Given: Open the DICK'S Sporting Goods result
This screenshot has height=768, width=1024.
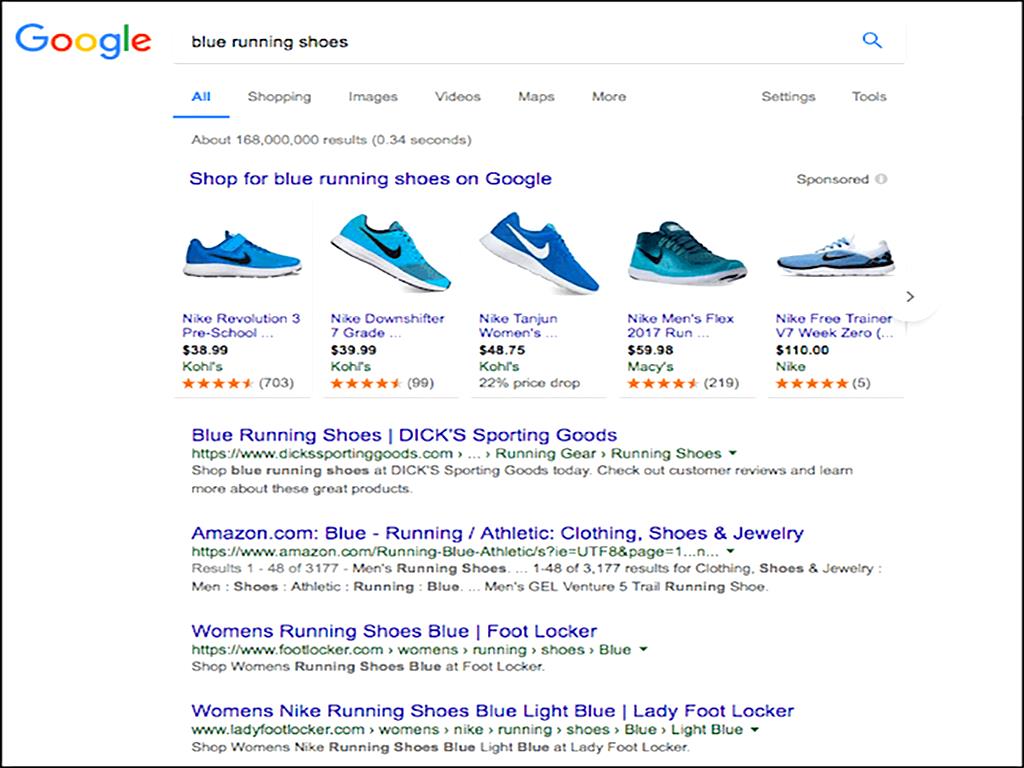Looking at the screenshot, I should click(407, 434).
